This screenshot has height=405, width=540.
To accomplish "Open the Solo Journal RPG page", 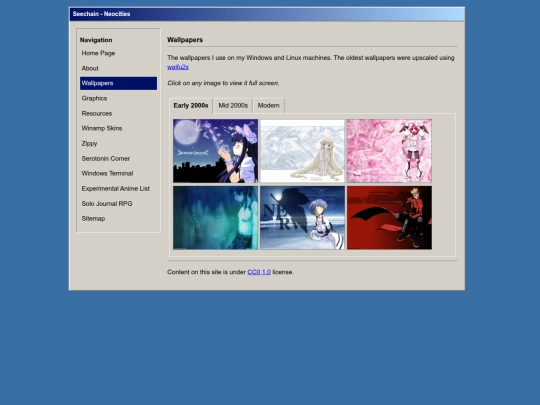I will 118,204.
